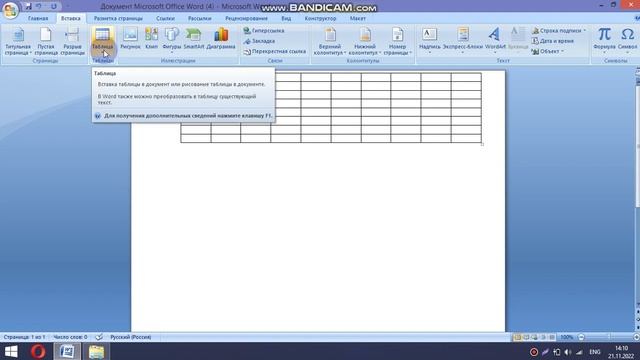This screenshot has height=360, width=640.
Task: Click the ENG input language indicator
Action: (595, 352)
